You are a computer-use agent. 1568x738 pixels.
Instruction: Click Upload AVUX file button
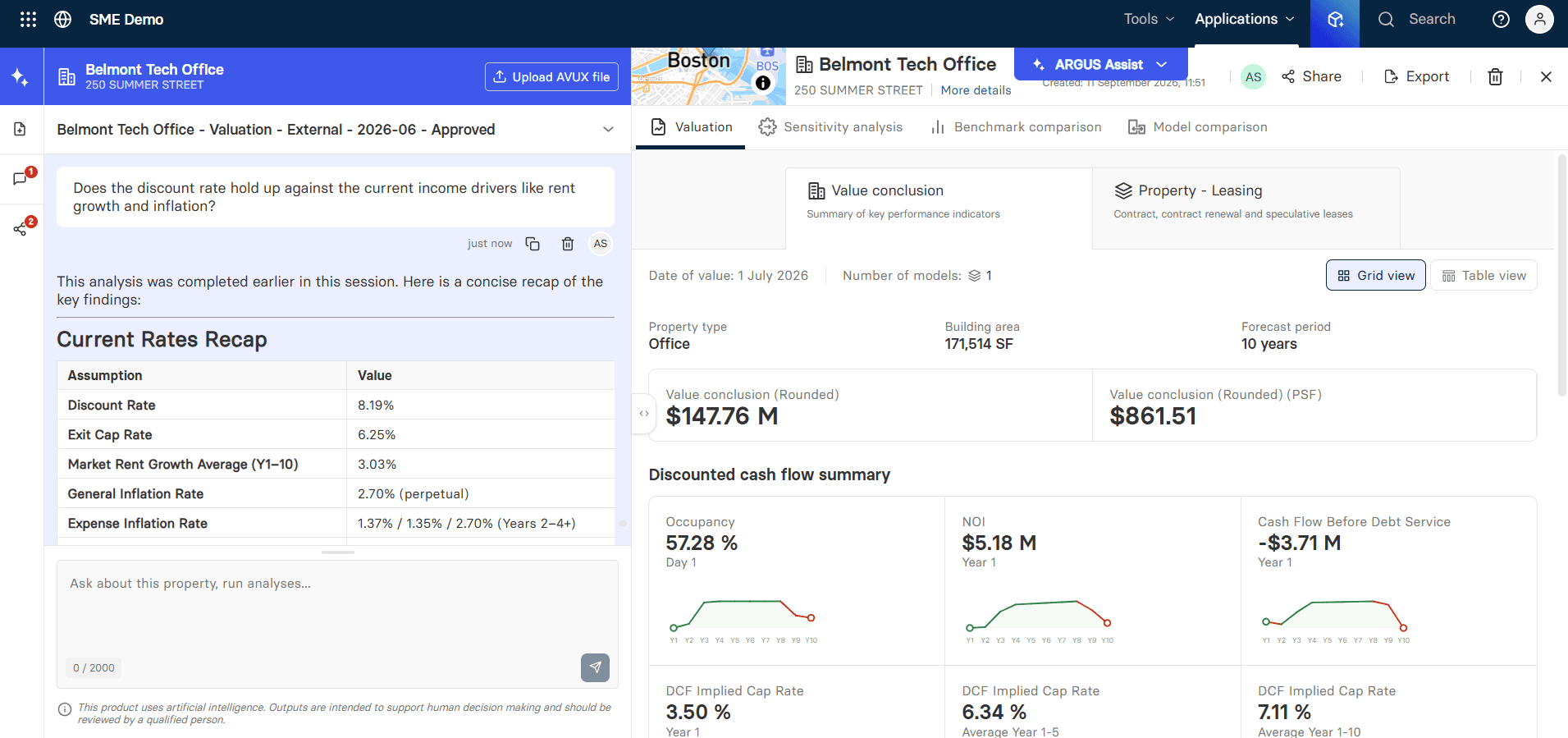coord(551,77)
